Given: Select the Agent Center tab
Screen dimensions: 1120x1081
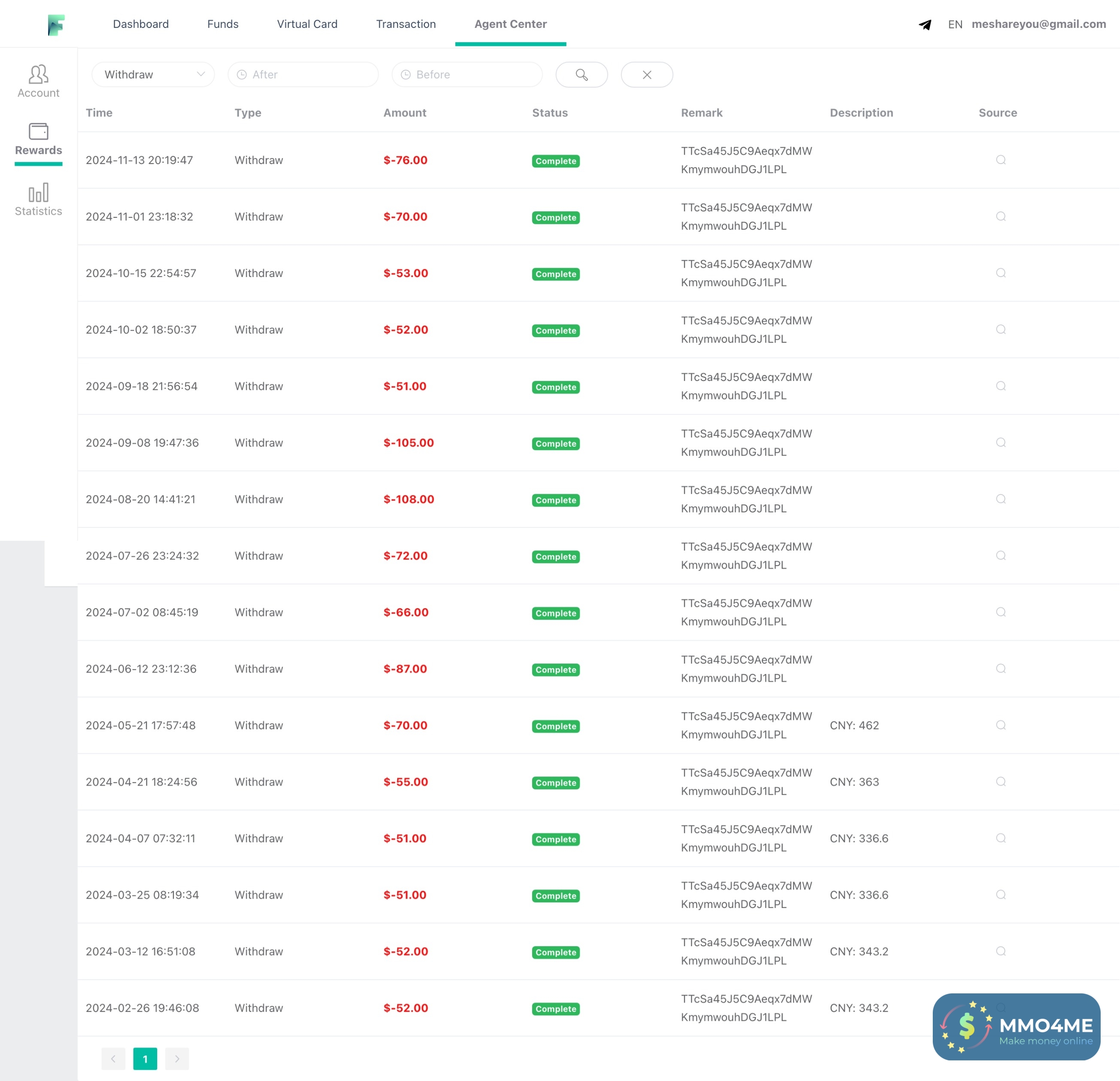Looking at the screenshot, I should click(510, 24).
